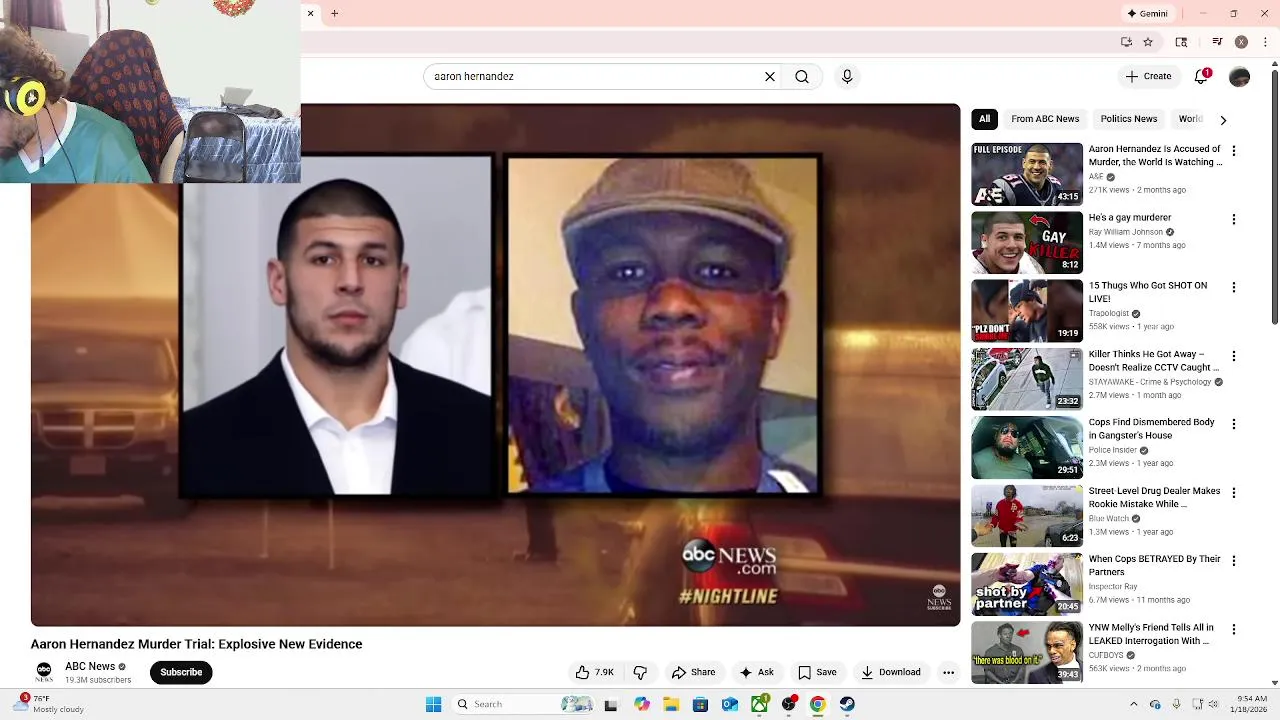Viewport: 1280px width, 720px height.
Task: Show more filter chips with arrow
Action: click(1223, 120)
